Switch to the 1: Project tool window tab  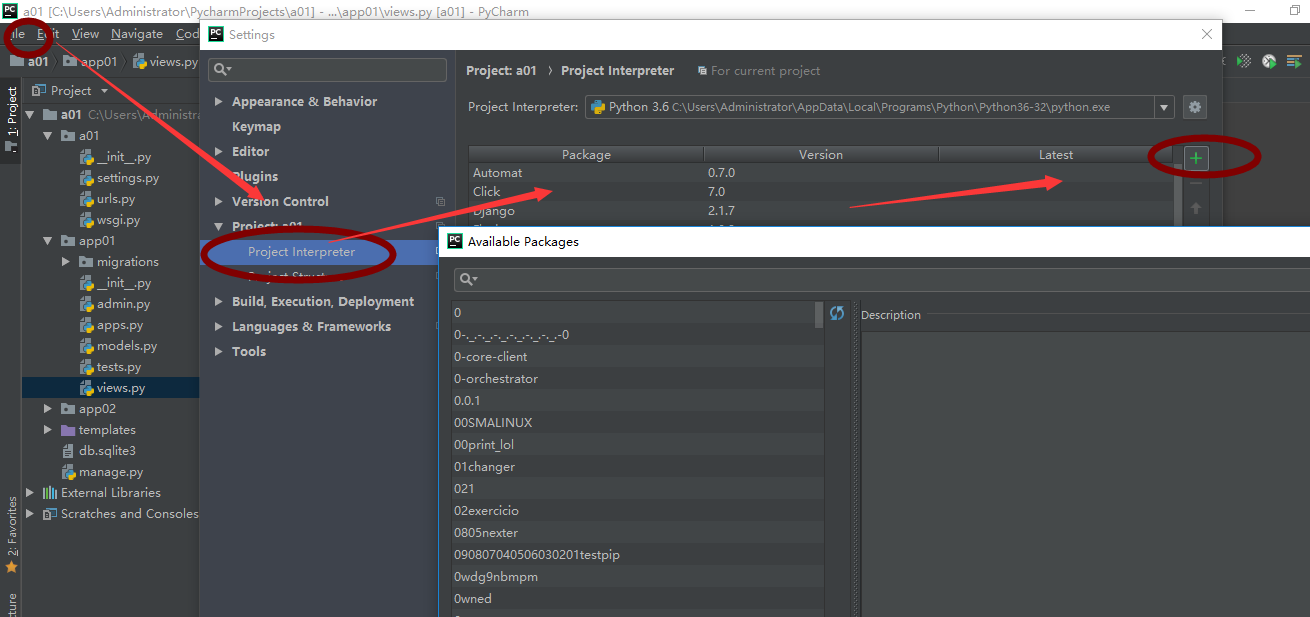click(11, 120)
